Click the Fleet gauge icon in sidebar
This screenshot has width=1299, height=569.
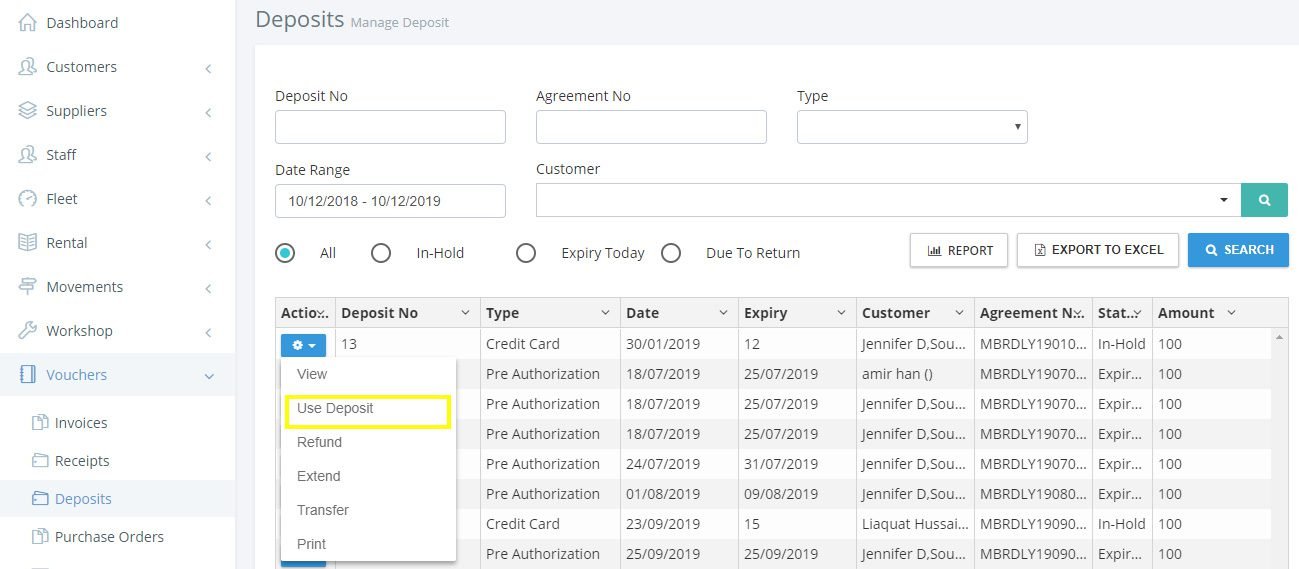click(28, 198)
